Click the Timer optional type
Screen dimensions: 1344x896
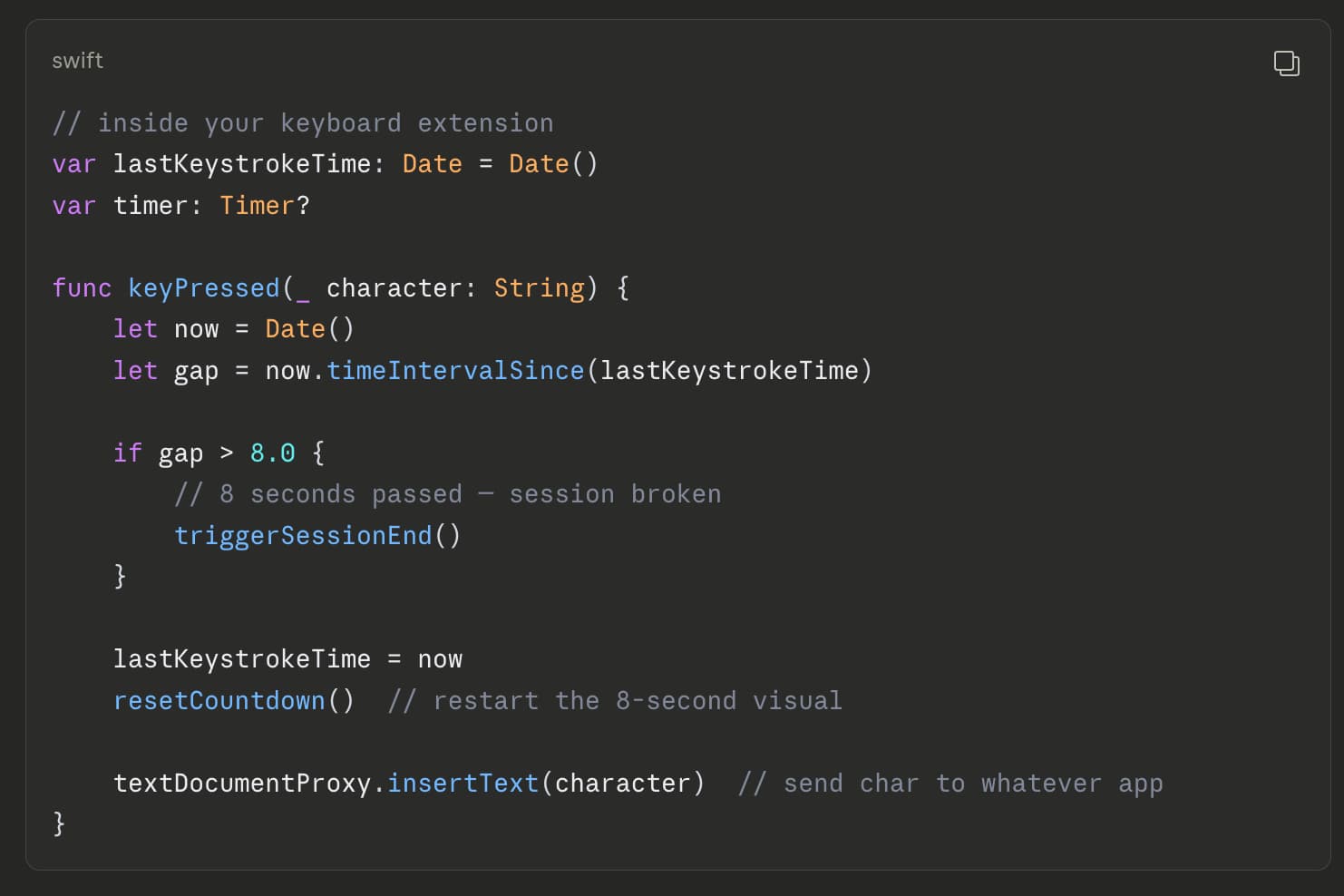point(258,205)
